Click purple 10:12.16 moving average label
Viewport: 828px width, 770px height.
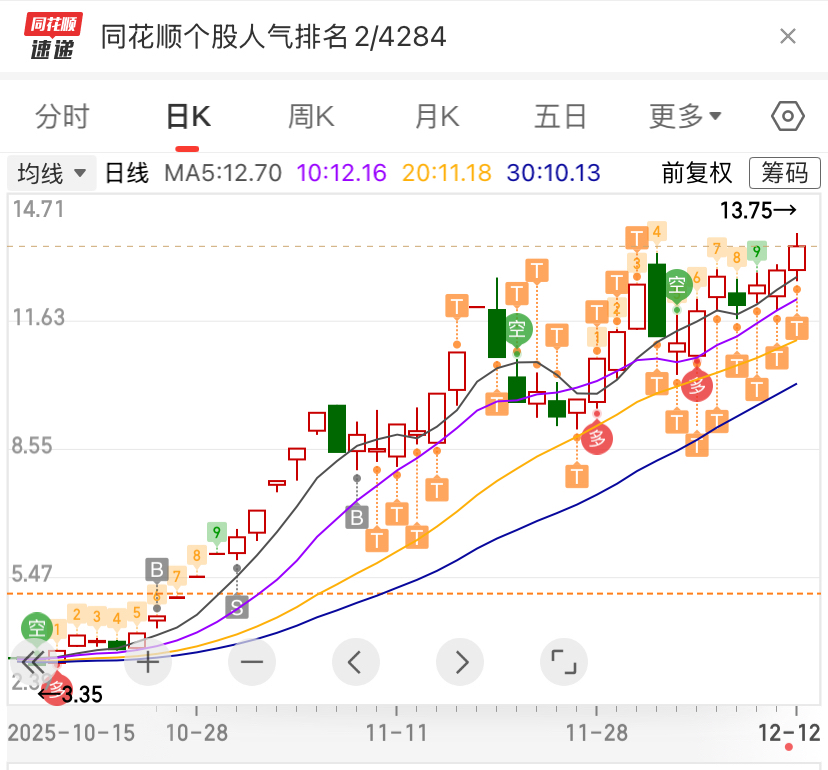pos(341,173)
